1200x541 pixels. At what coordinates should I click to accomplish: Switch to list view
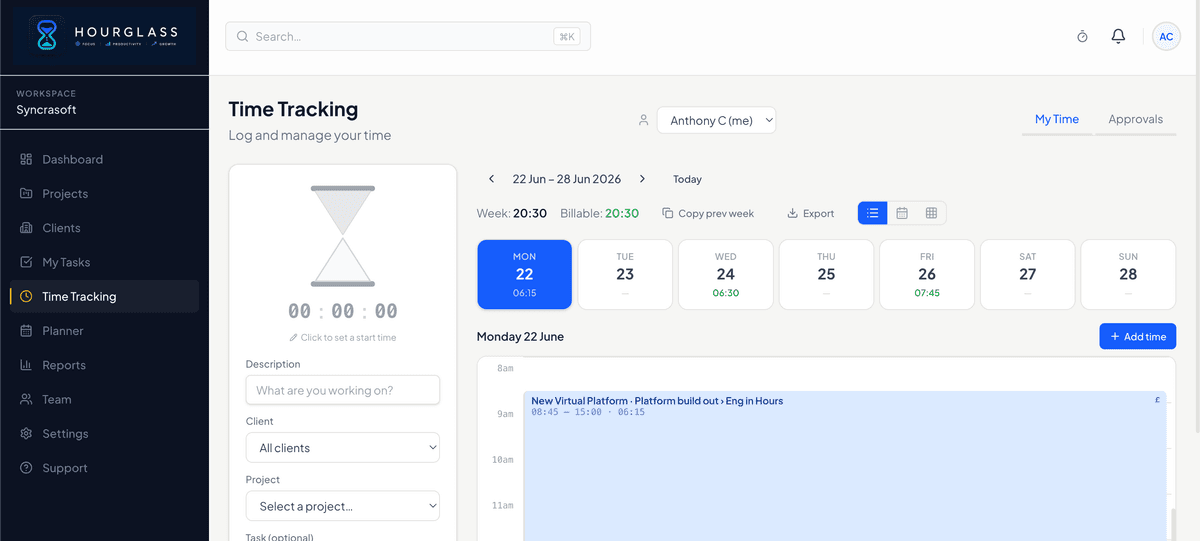click(873, 213)
